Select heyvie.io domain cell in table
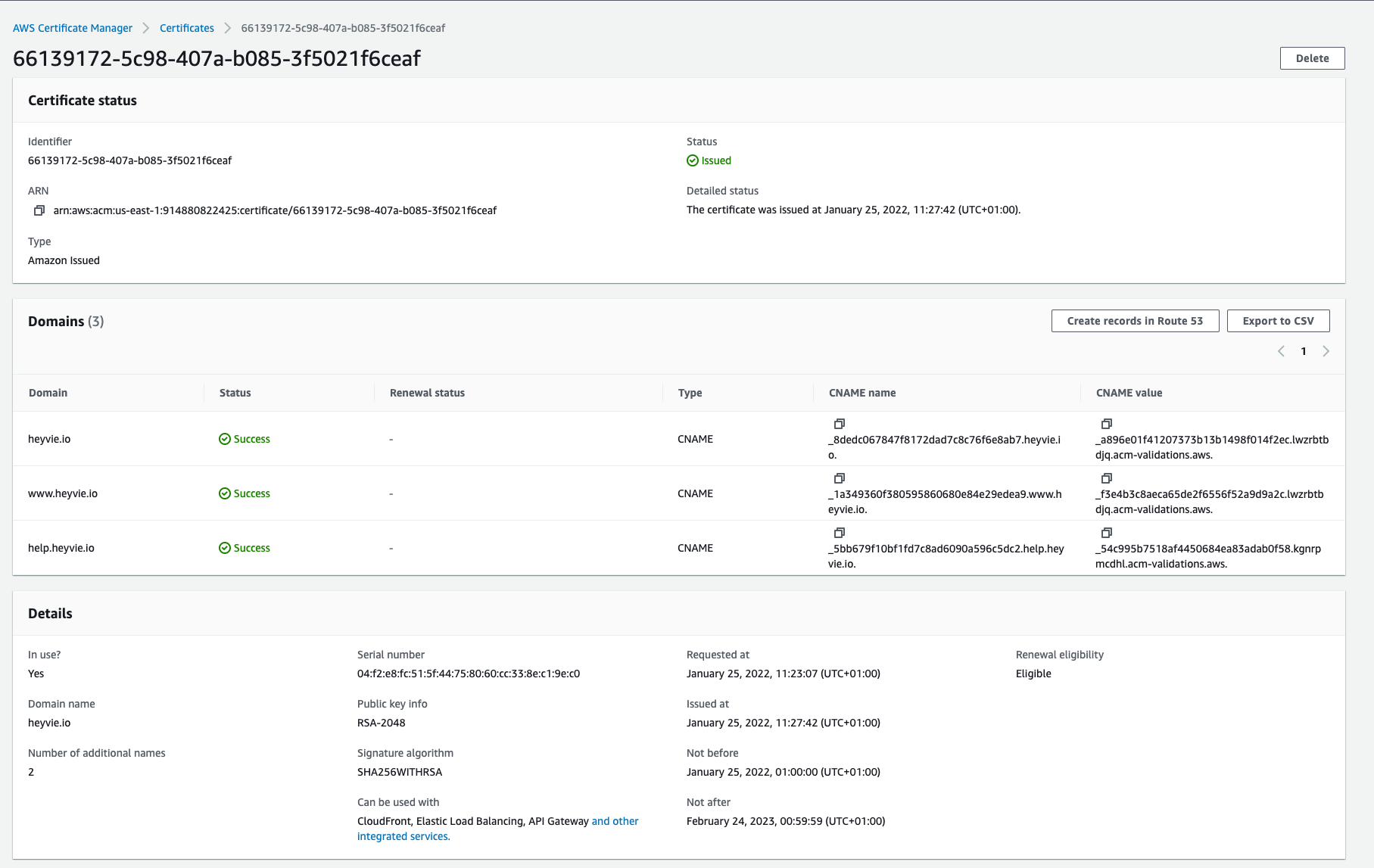 [x=49, y=439]
